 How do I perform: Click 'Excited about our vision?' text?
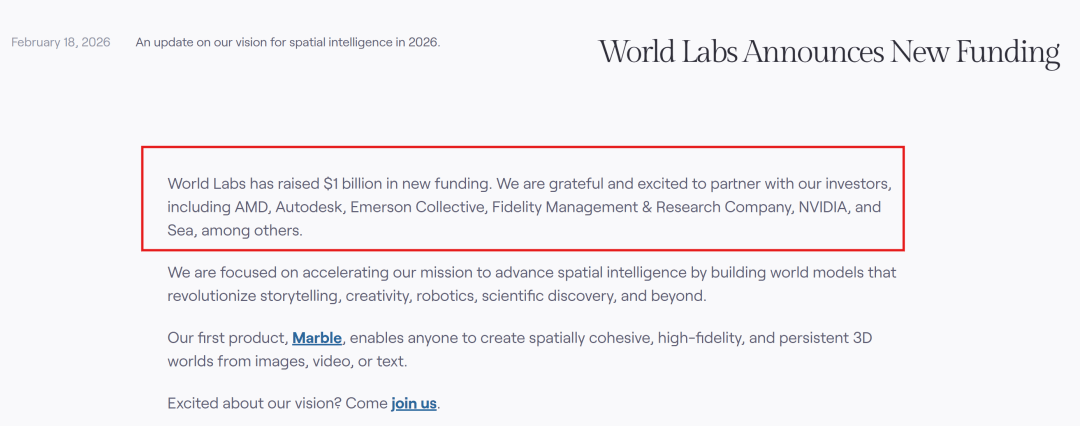coord(254,403)
